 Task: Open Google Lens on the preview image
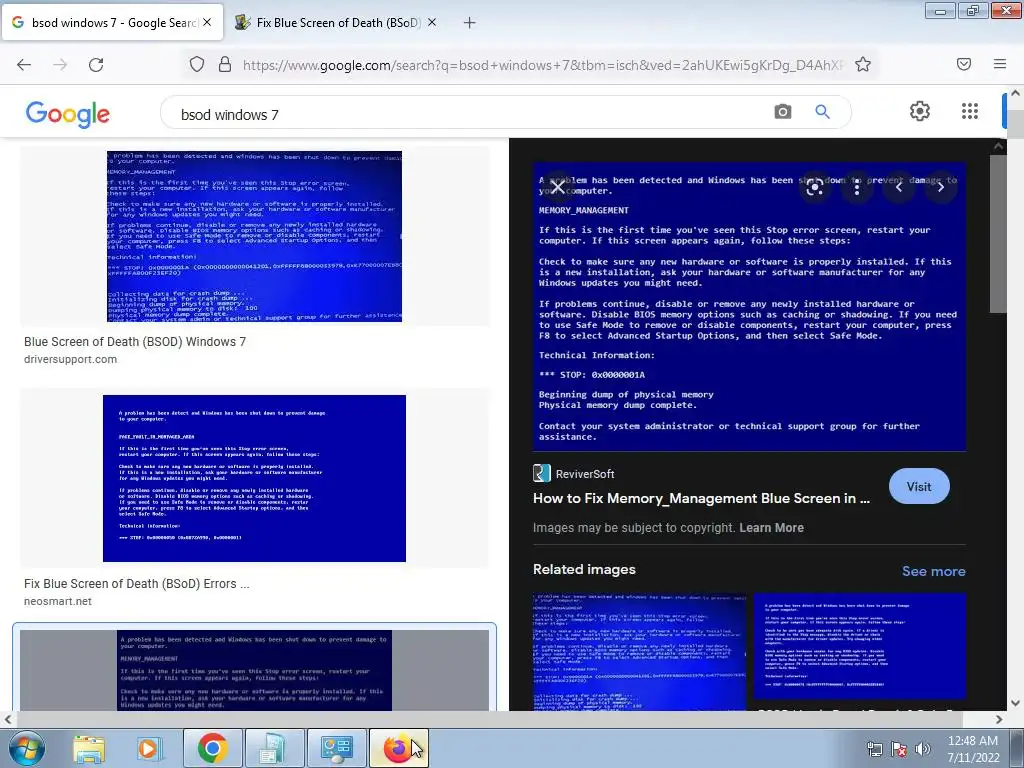(x=814, y=187)
